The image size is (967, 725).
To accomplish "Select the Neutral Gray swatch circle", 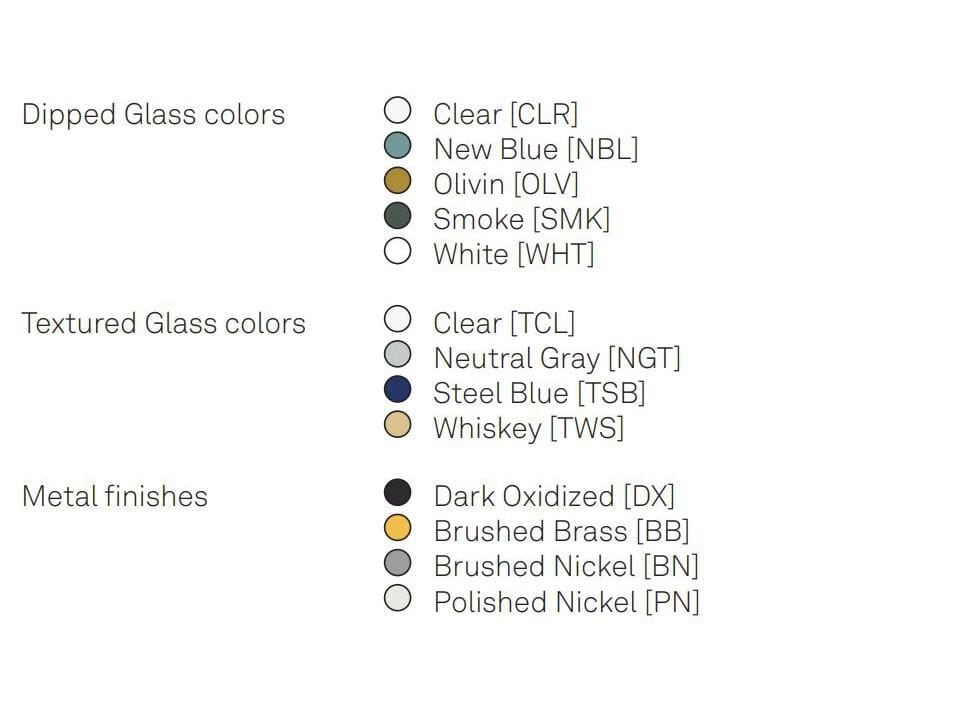I will tap(398, 355).
